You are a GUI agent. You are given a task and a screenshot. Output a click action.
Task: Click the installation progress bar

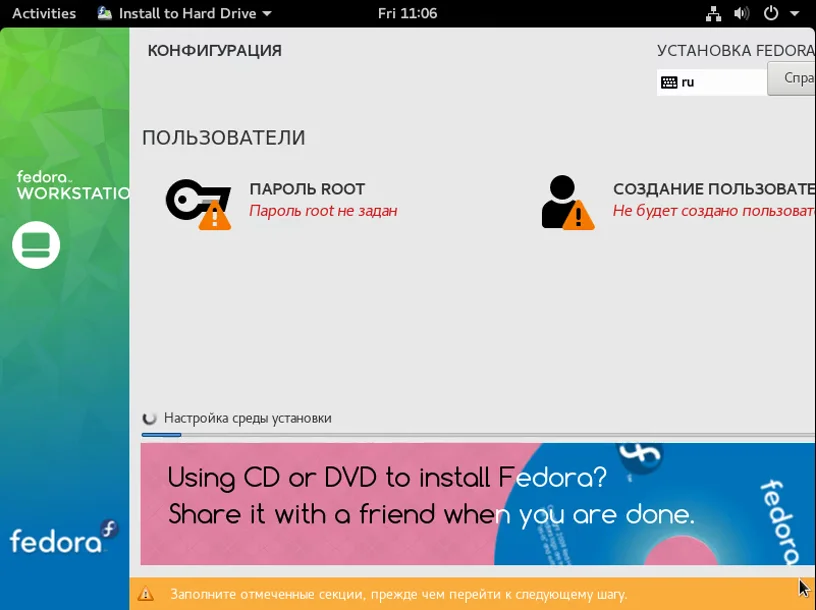pyautogui.click(x=478, y=435)
